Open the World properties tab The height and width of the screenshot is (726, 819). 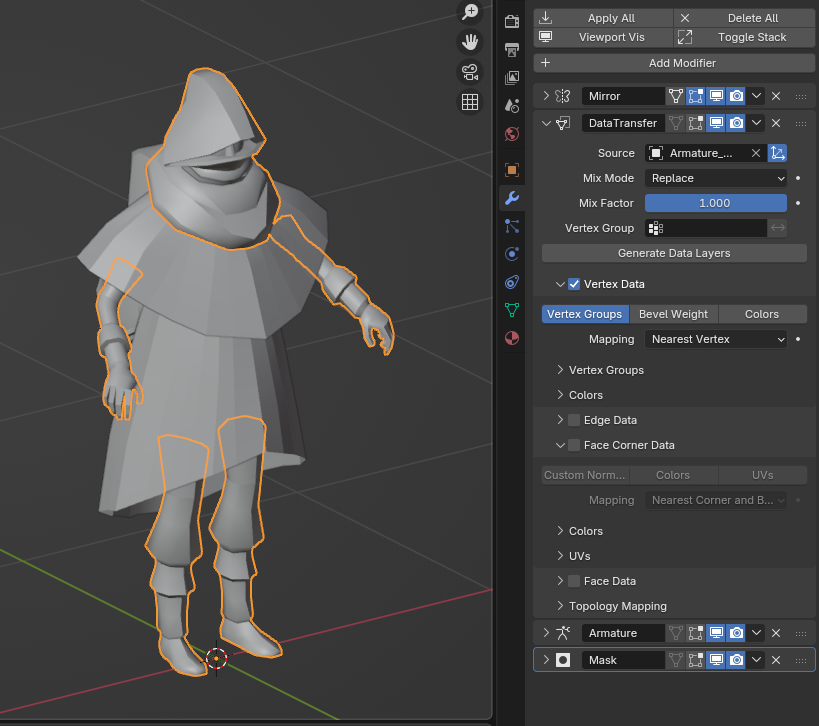pyautogui.click(x=512, y=134)
